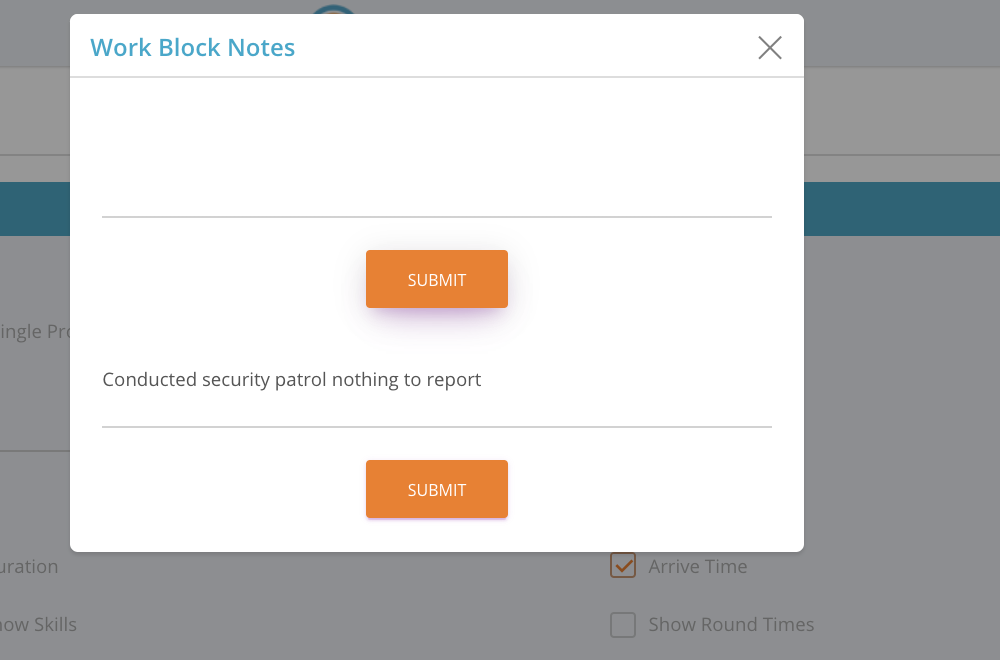This screenshot has width=1000, height=660.
Task: Click the Work Block Notes title
Action: pyautogui.click(x=192, y=48)
